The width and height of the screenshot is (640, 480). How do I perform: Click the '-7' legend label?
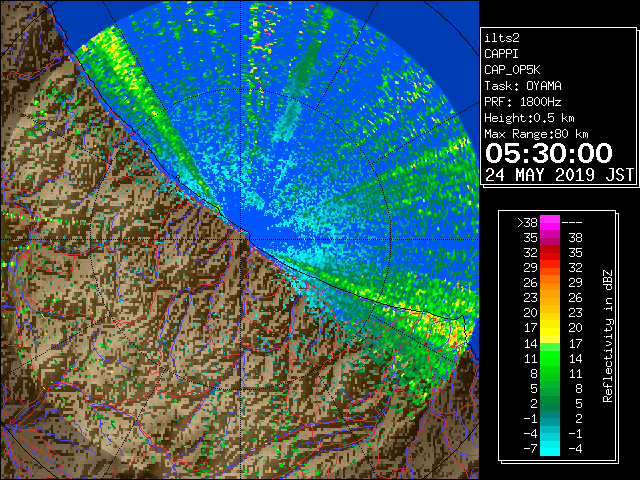530,448
